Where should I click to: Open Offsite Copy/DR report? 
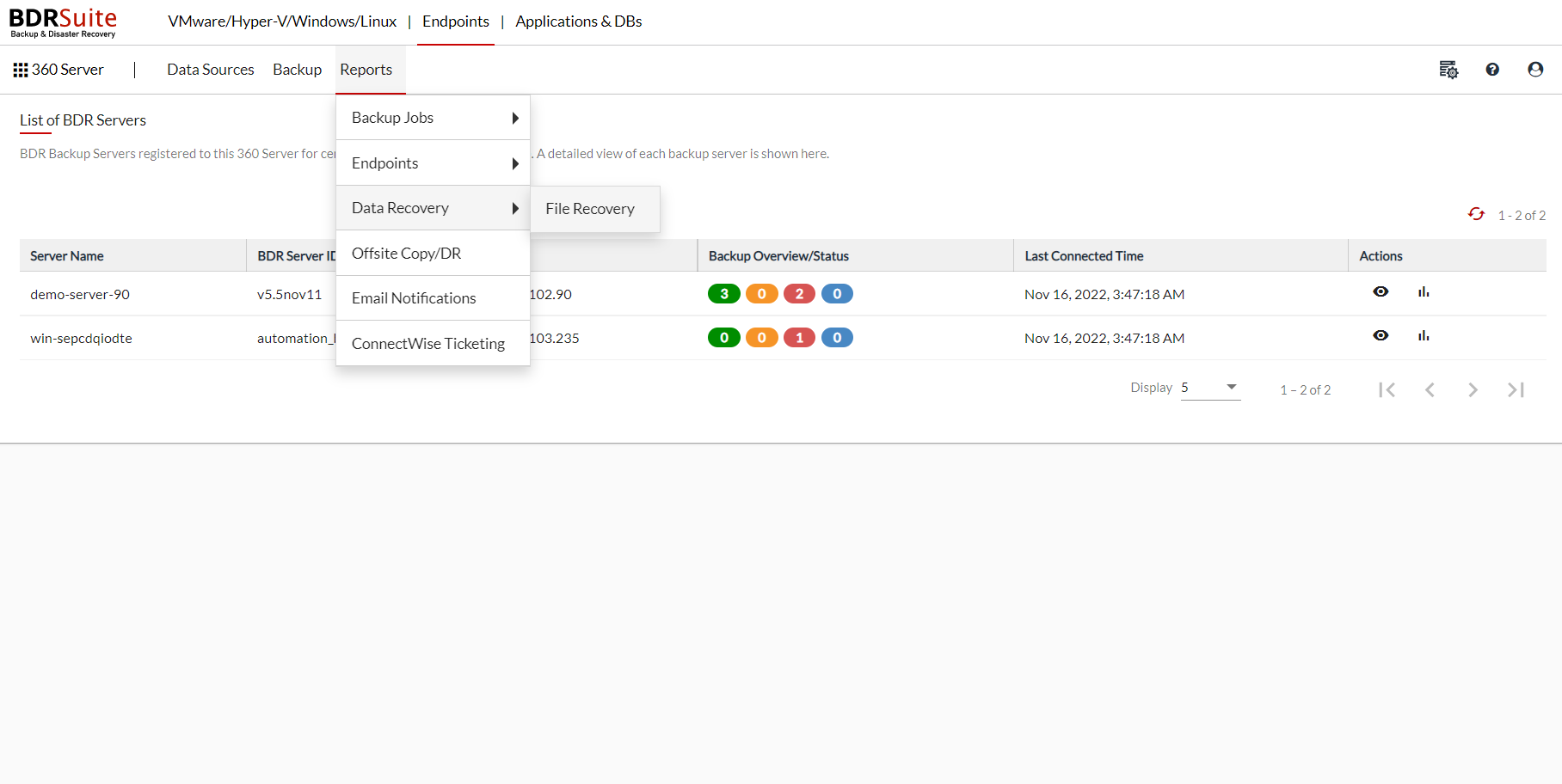tap(433, 254)
